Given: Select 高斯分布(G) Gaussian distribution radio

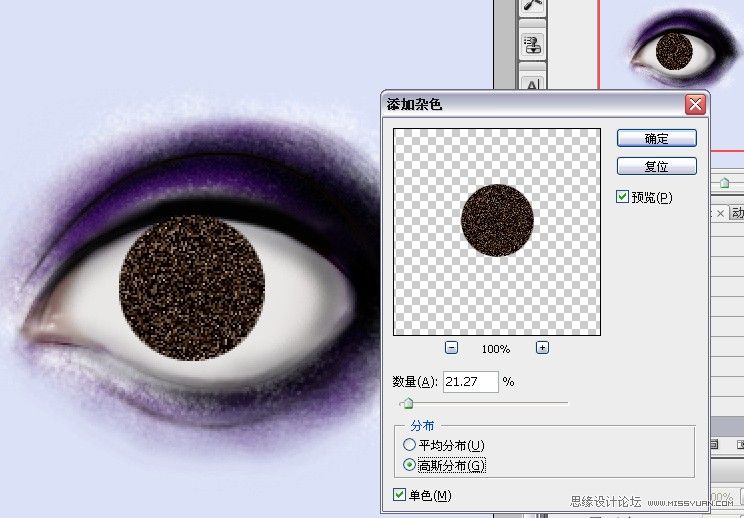Looking at the screenshot, I should [409, 465].
